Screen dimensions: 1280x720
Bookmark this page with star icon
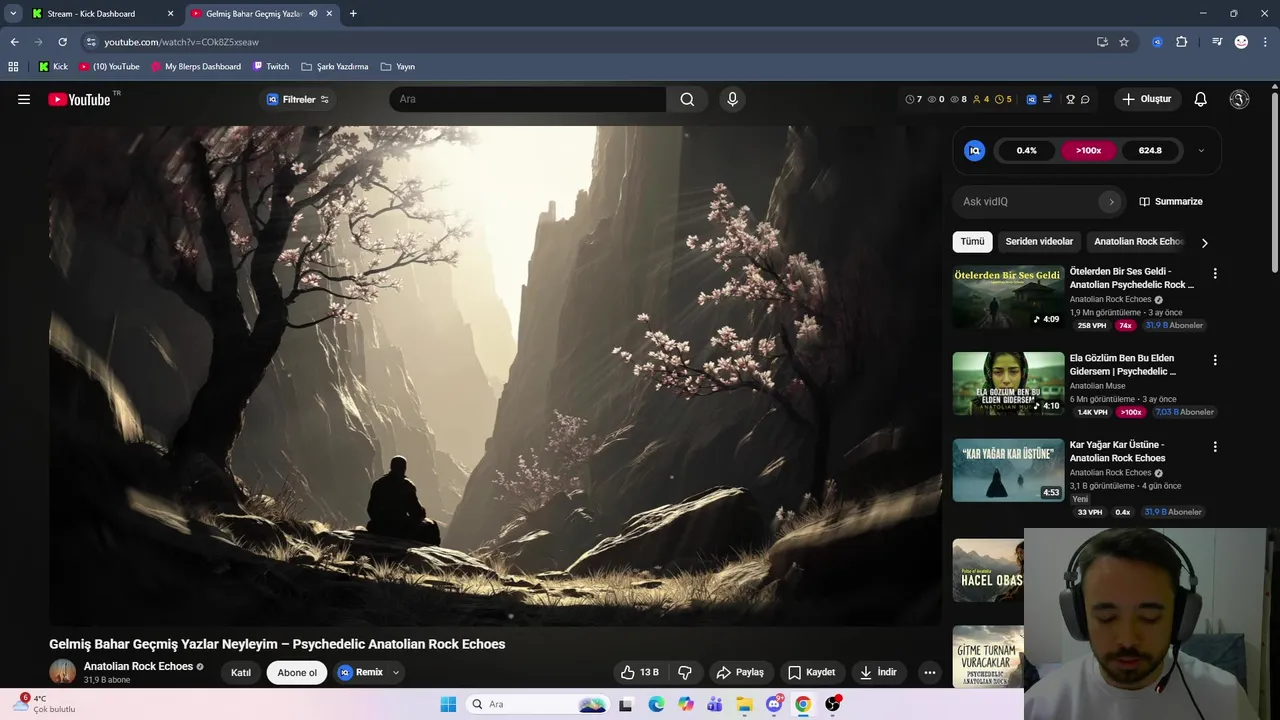tap(1124, 42)
